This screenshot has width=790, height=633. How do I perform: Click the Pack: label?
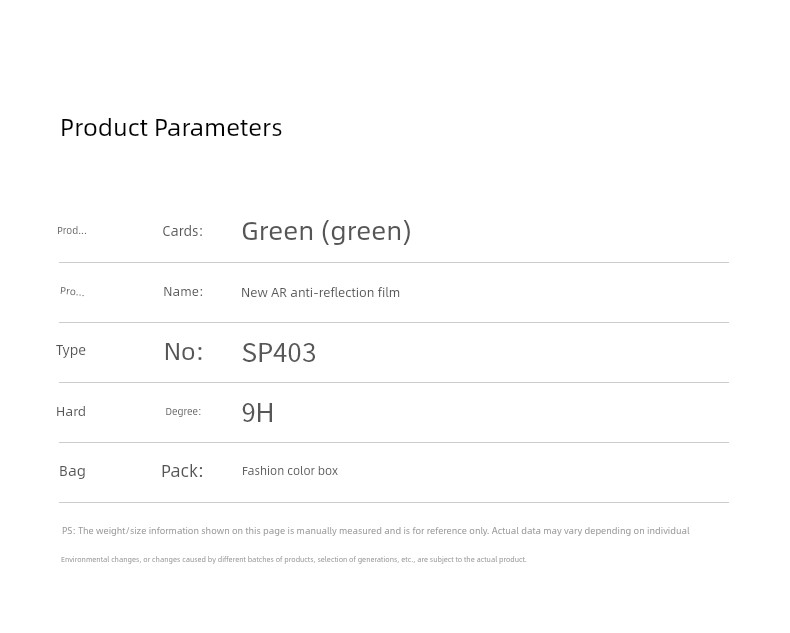[182, 471]
